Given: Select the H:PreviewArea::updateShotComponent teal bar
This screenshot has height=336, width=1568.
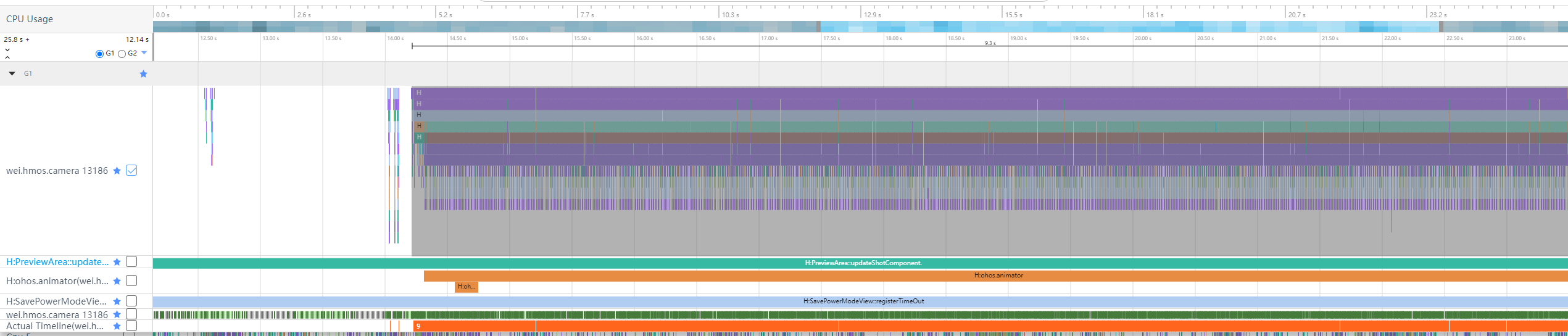Looking at the screenshot, I should [x=863, y=263].
